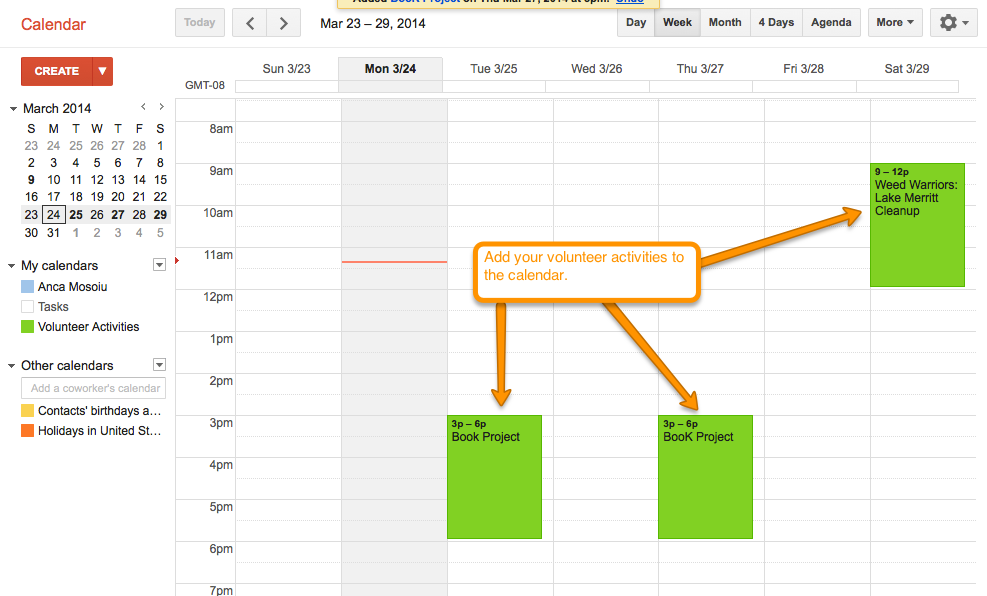Show next month in mini calendar
Screen dimensions: 987x596
[161, 107]
